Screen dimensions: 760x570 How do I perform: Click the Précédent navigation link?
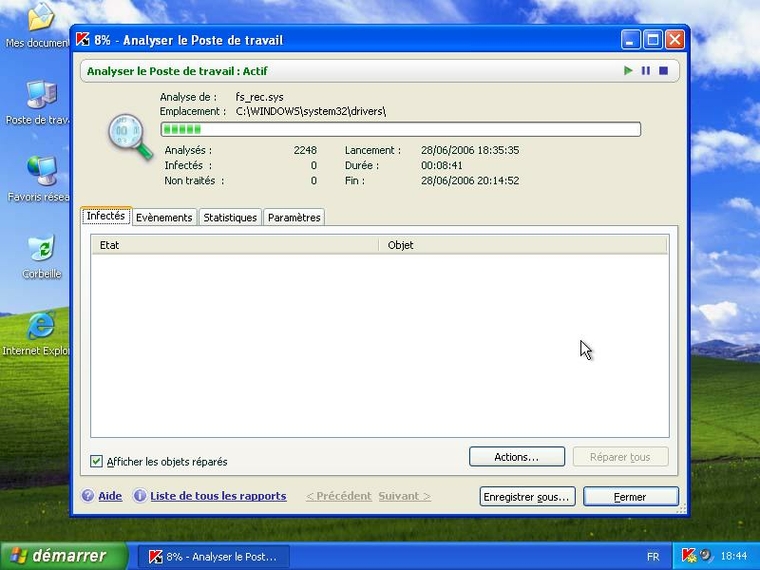click(339, 496)
